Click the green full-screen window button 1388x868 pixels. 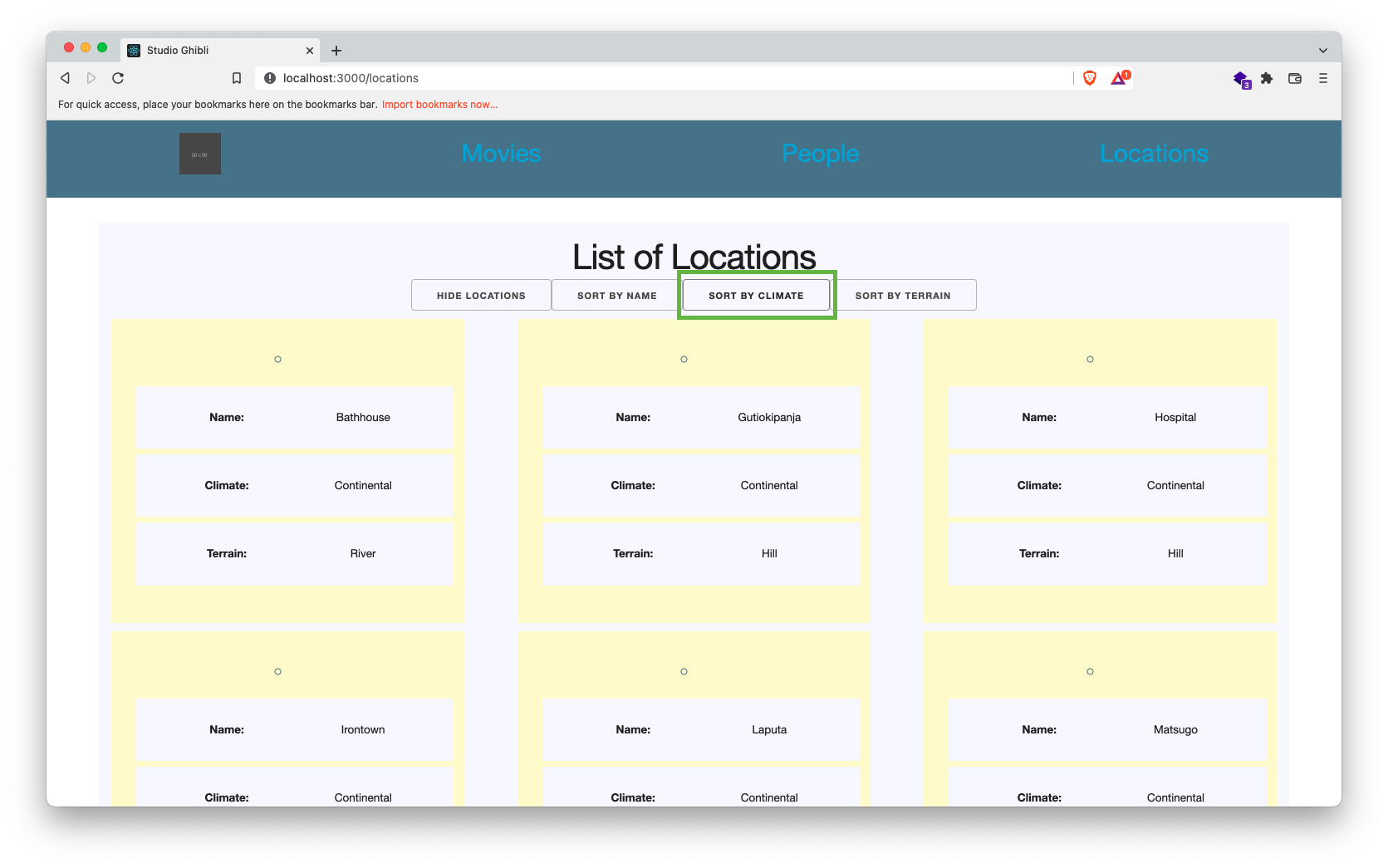[102, 47]
